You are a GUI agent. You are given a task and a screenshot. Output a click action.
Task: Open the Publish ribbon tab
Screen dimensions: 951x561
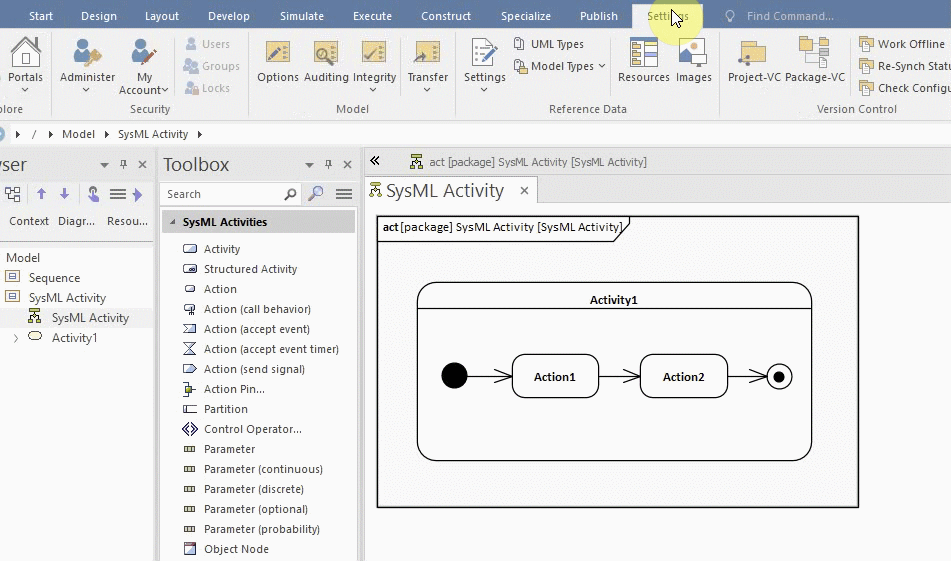click(x=598, y=16)
